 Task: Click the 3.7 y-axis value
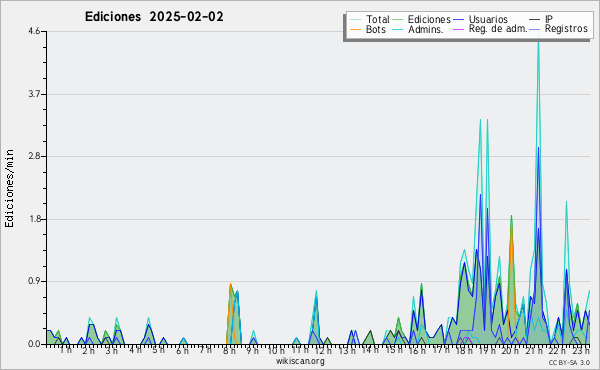point(34,94)
